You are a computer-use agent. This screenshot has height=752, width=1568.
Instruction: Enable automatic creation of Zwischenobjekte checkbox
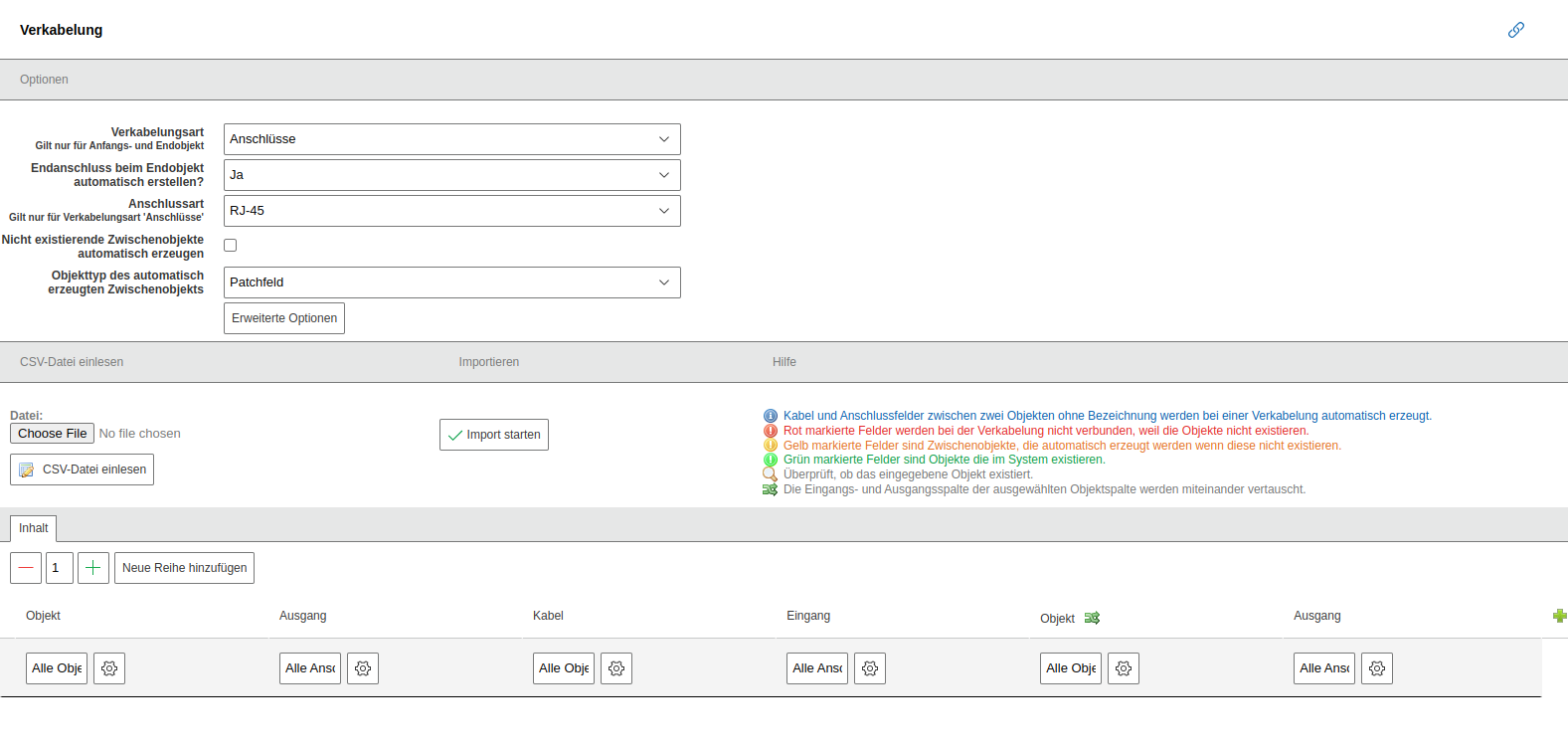click(x=231, y=246)
